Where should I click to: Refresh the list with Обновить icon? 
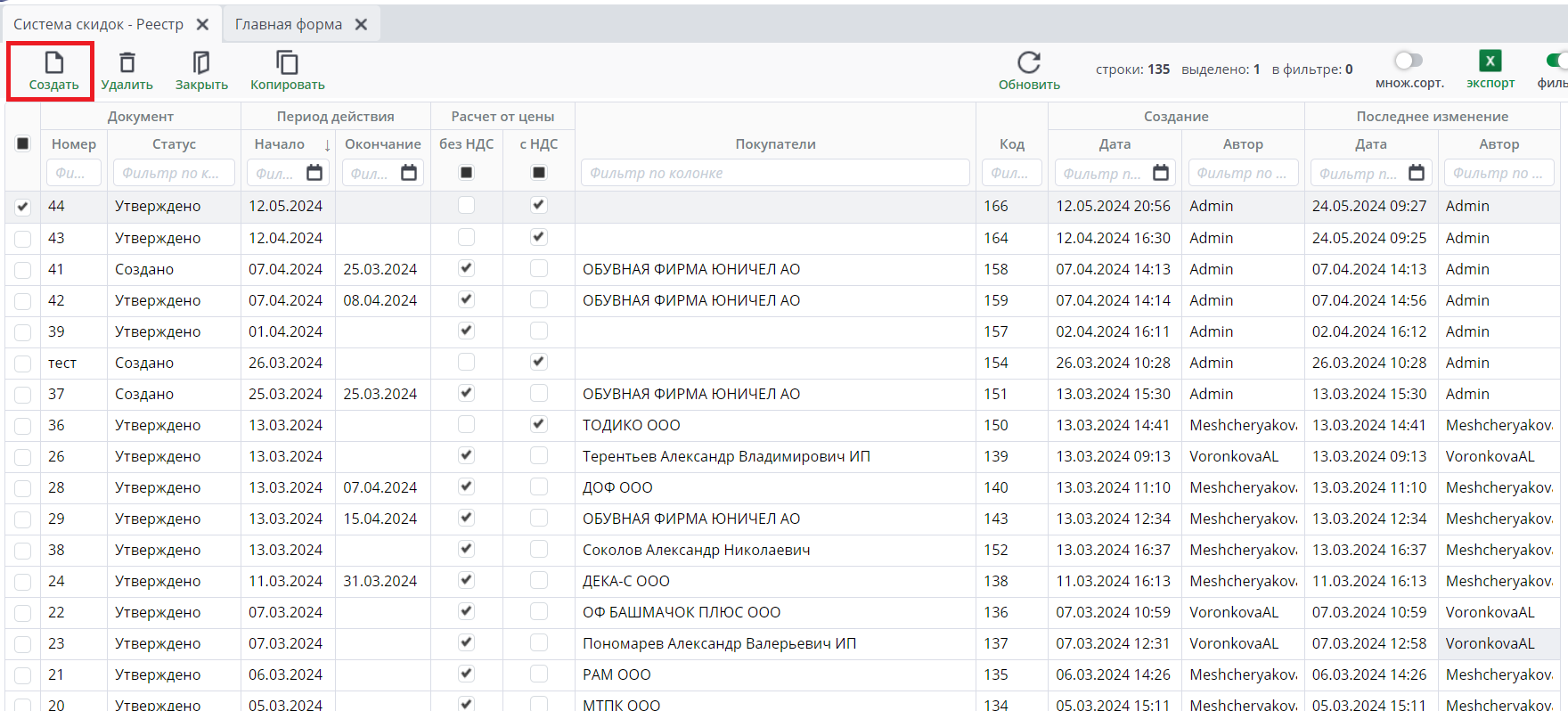[1029, 63]
